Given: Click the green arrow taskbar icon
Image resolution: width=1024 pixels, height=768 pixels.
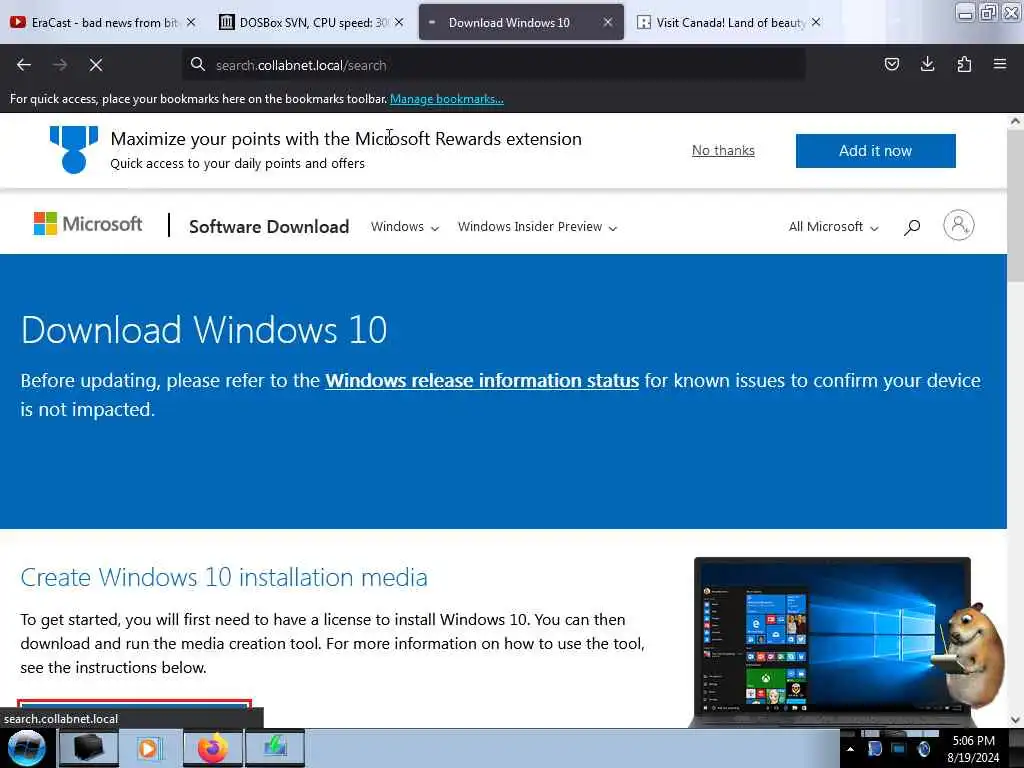Looking at the screenshot, I should tap(275, 748).
